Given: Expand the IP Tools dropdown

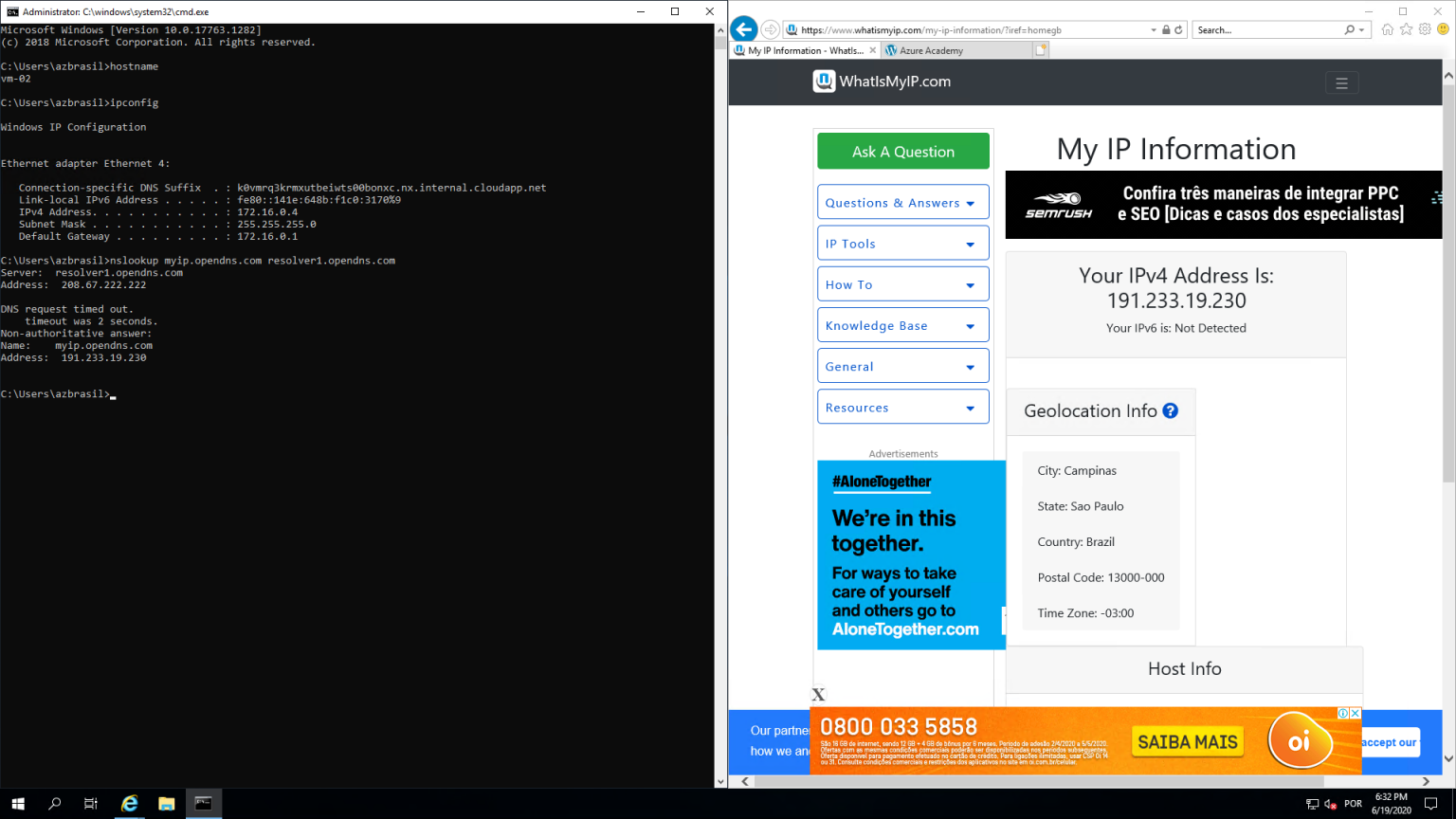Looking at the screenshot, I should [x=901, y=243].
